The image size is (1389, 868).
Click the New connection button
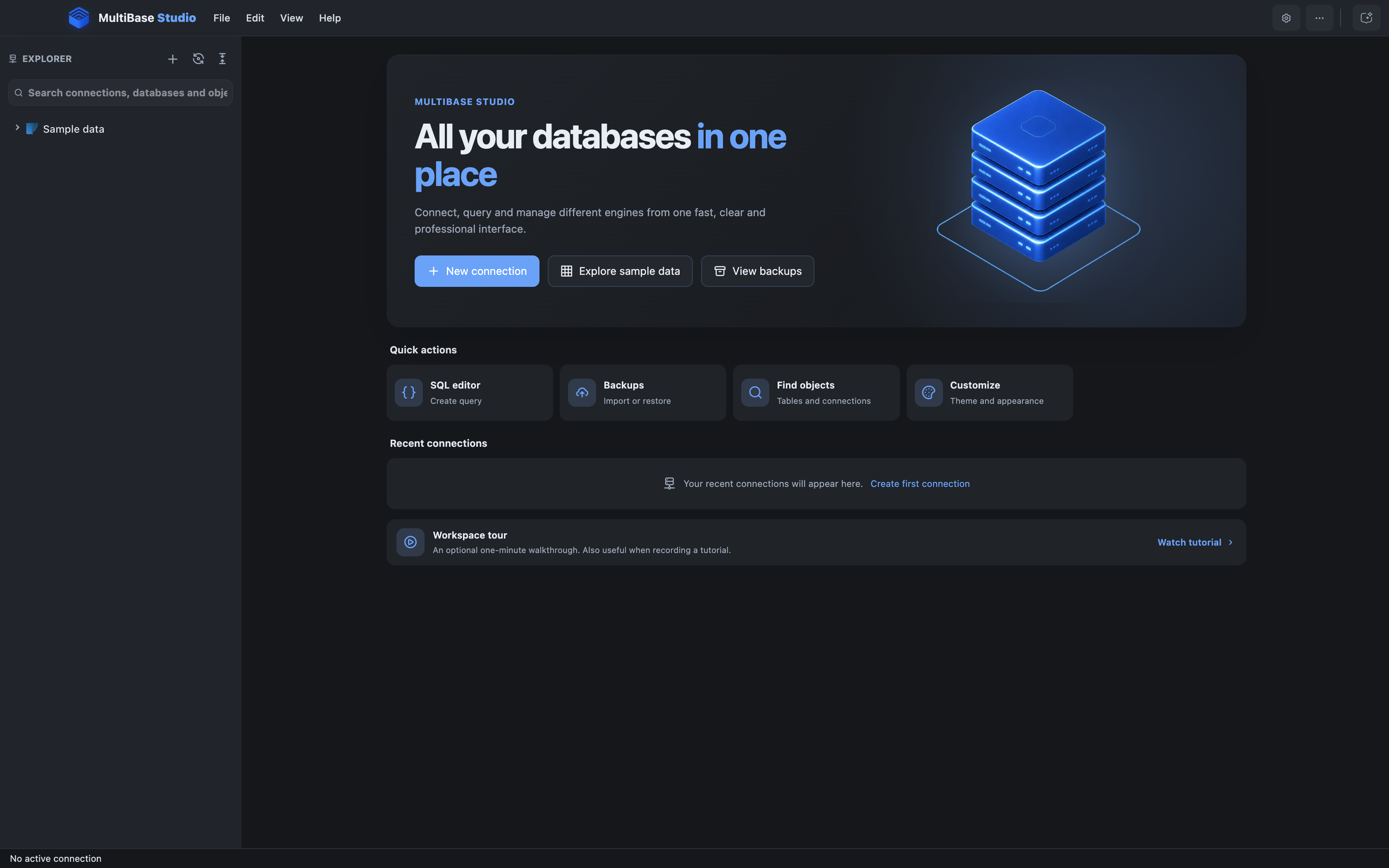[x=477, y=271]
